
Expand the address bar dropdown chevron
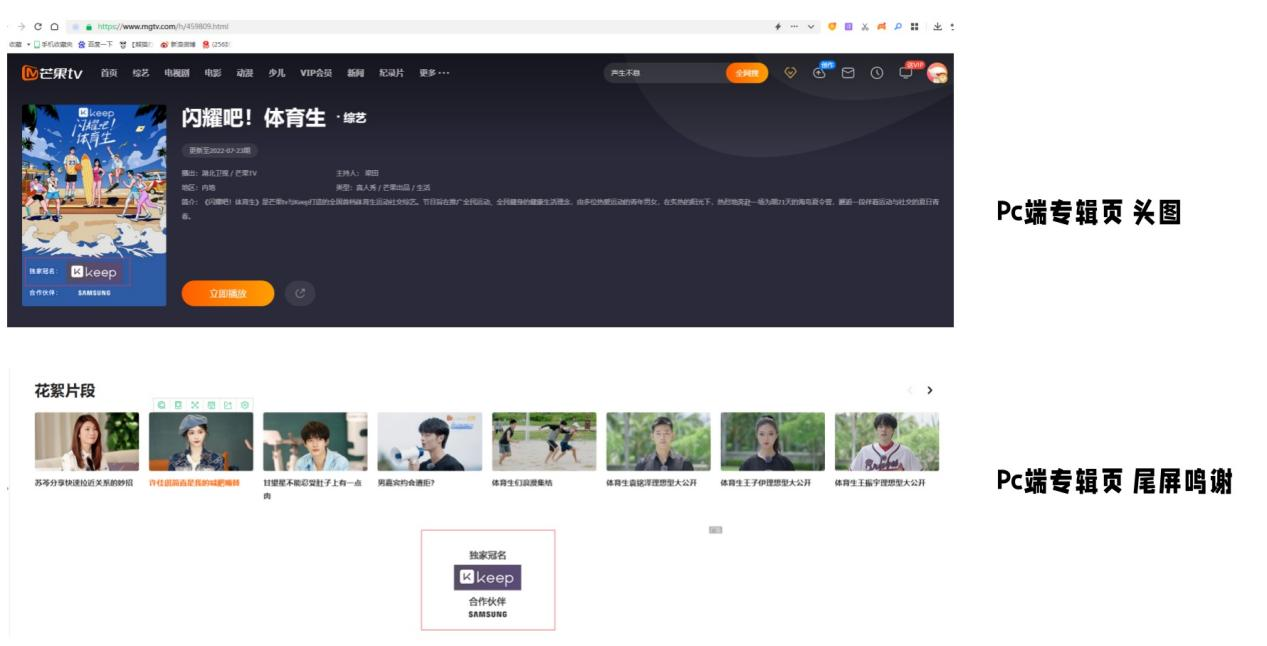[x=811, y=26]
